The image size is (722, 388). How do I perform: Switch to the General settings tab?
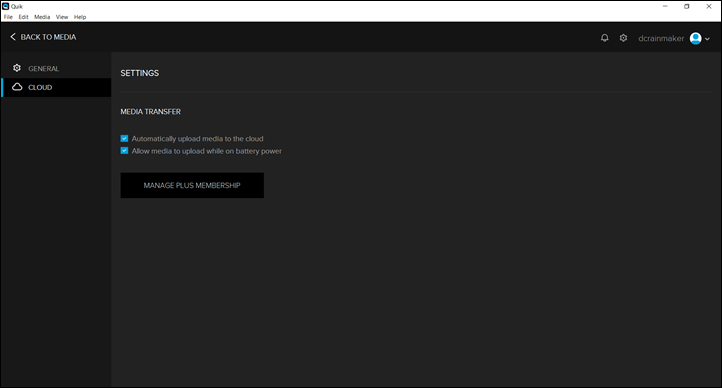(56, 69)
